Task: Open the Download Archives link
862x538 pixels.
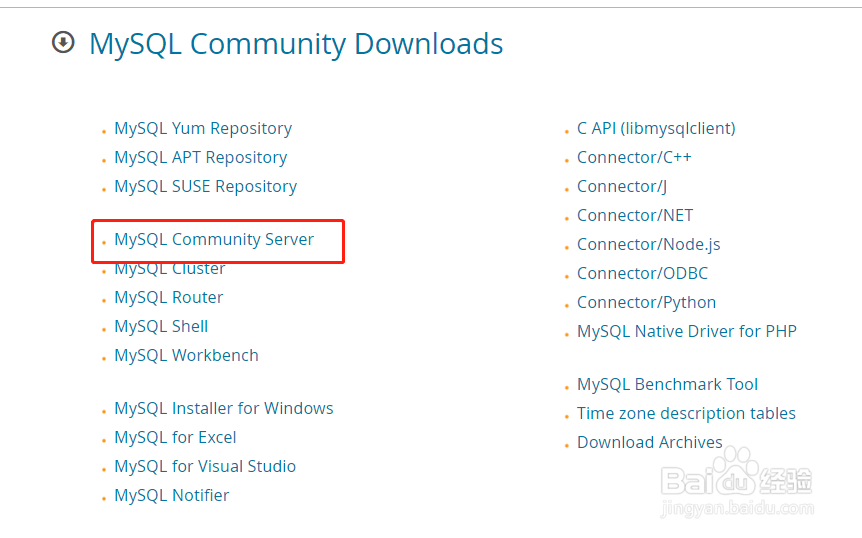Action: coord(650,442)
